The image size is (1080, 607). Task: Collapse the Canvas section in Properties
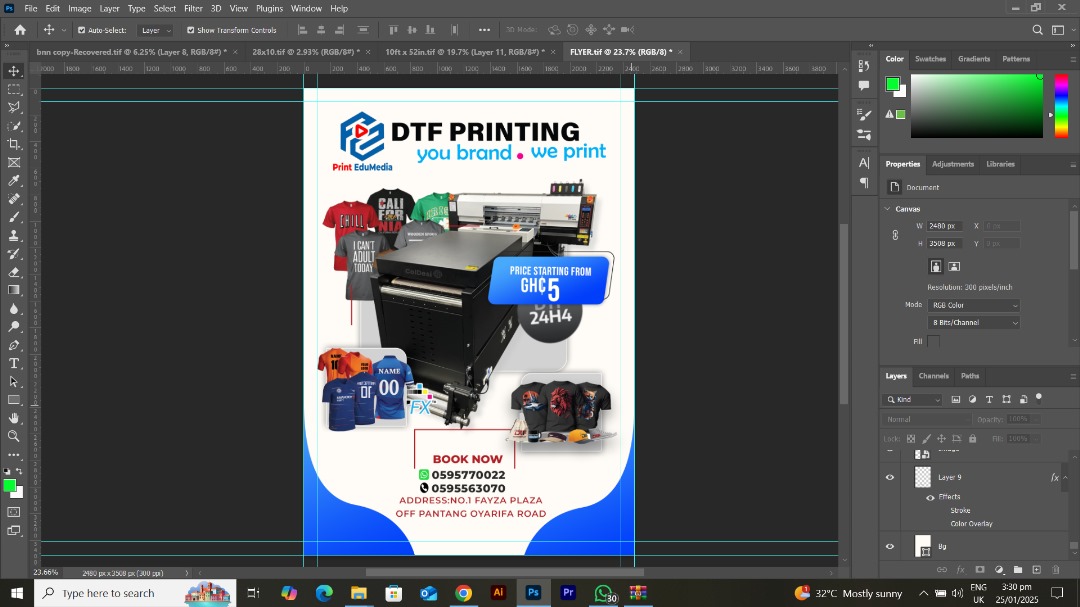pyautogui.click(x=887, y=209)
